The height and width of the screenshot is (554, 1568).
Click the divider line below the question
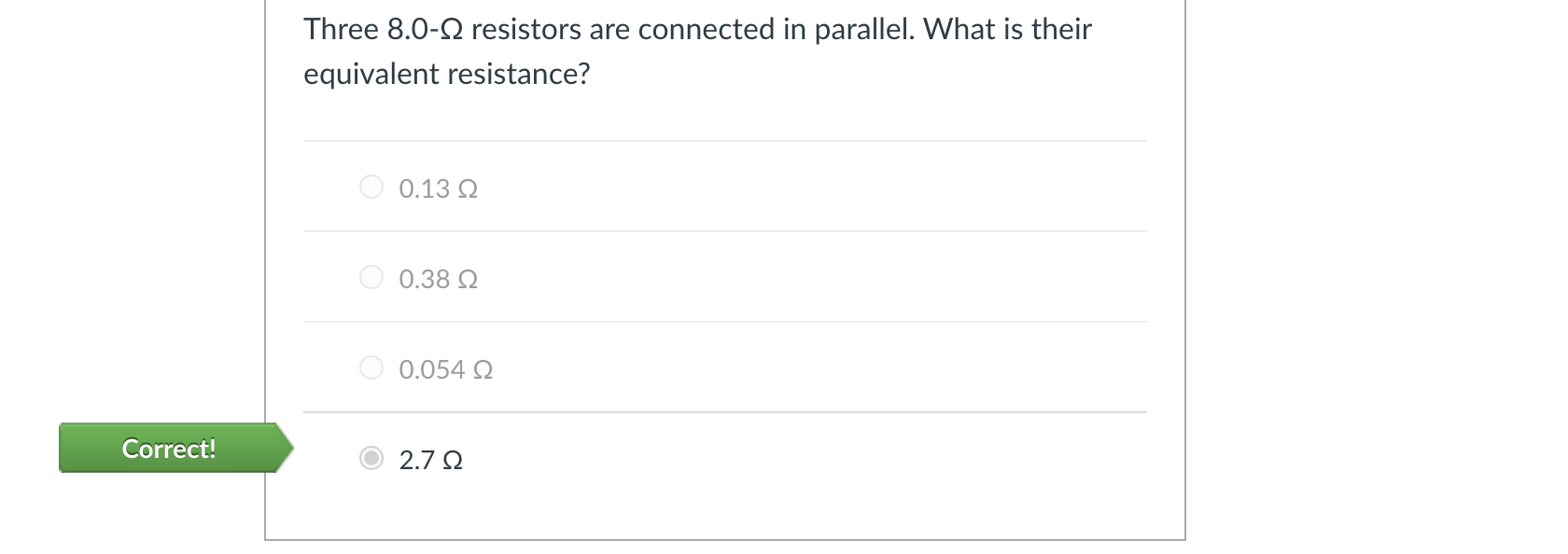tap(725, 140)
